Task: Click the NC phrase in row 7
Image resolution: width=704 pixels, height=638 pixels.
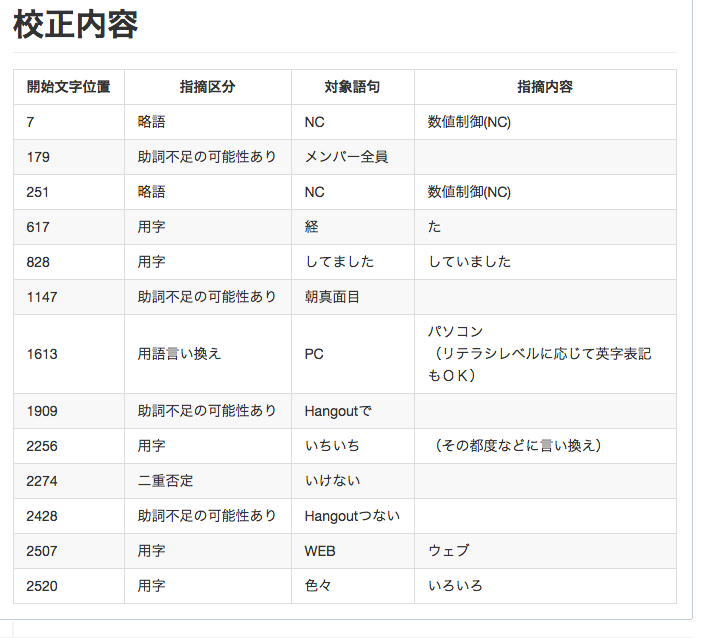Action: pos(314,122)
